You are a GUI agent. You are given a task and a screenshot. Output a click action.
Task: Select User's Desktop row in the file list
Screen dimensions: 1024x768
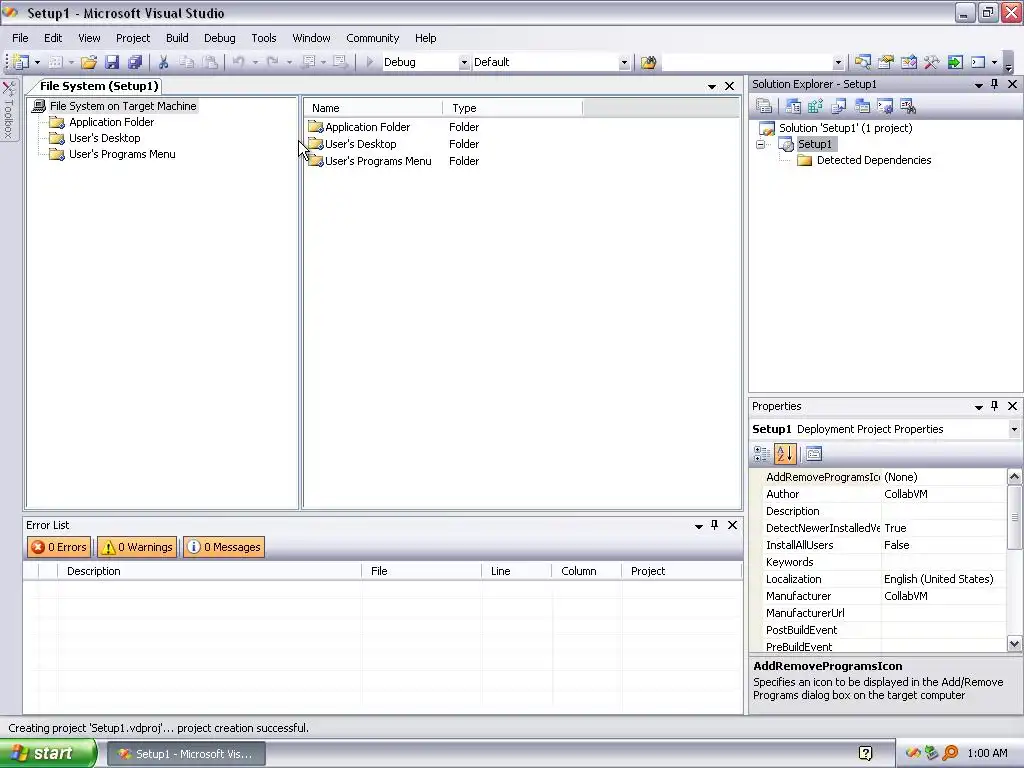pos(360,144)
